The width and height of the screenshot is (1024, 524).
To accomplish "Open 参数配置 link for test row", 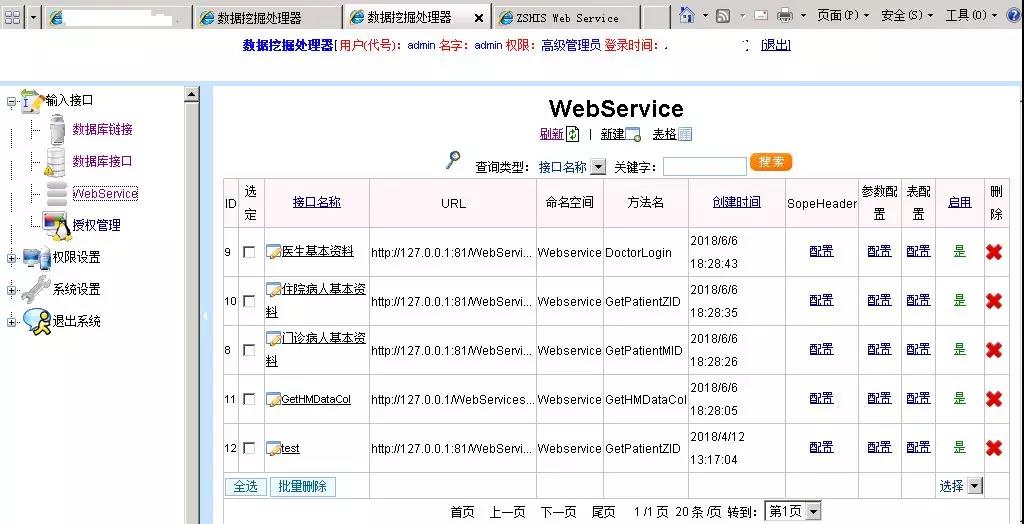I will tap(879, 448).
